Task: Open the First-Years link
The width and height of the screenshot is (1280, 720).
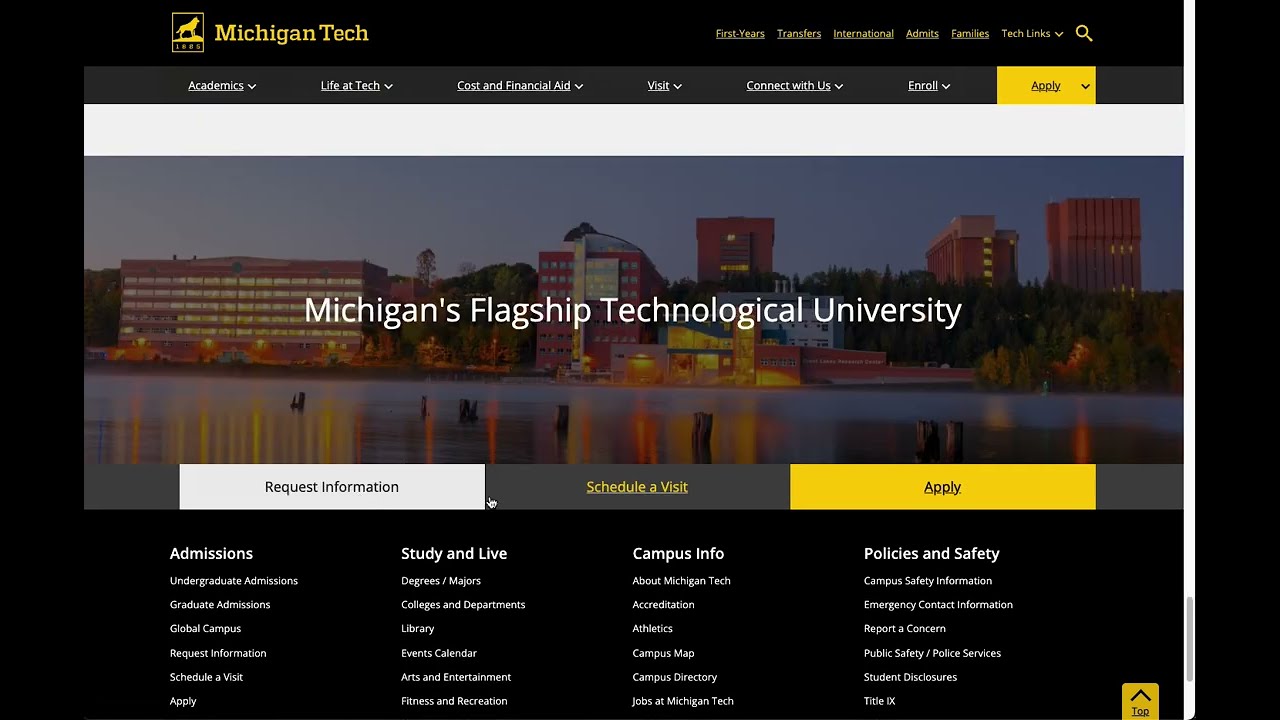Action: [740, 34]
